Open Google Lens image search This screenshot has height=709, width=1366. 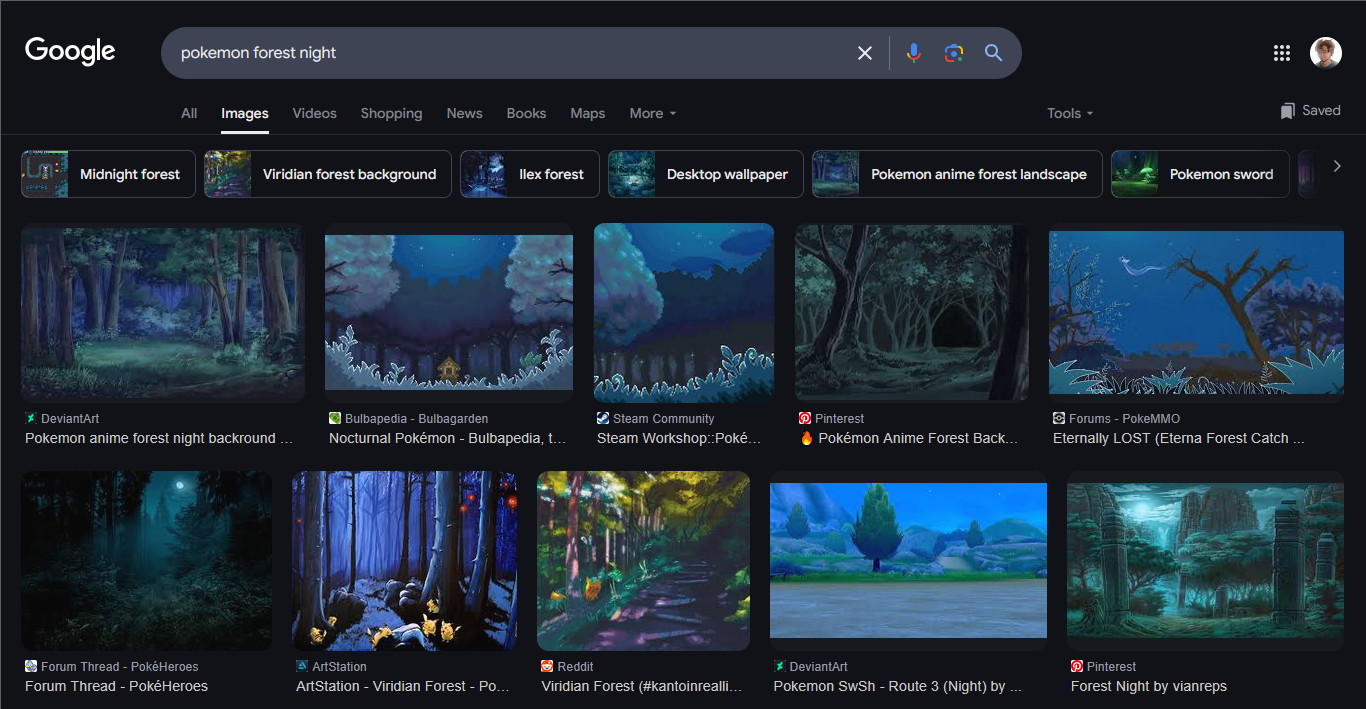point(953,53)
